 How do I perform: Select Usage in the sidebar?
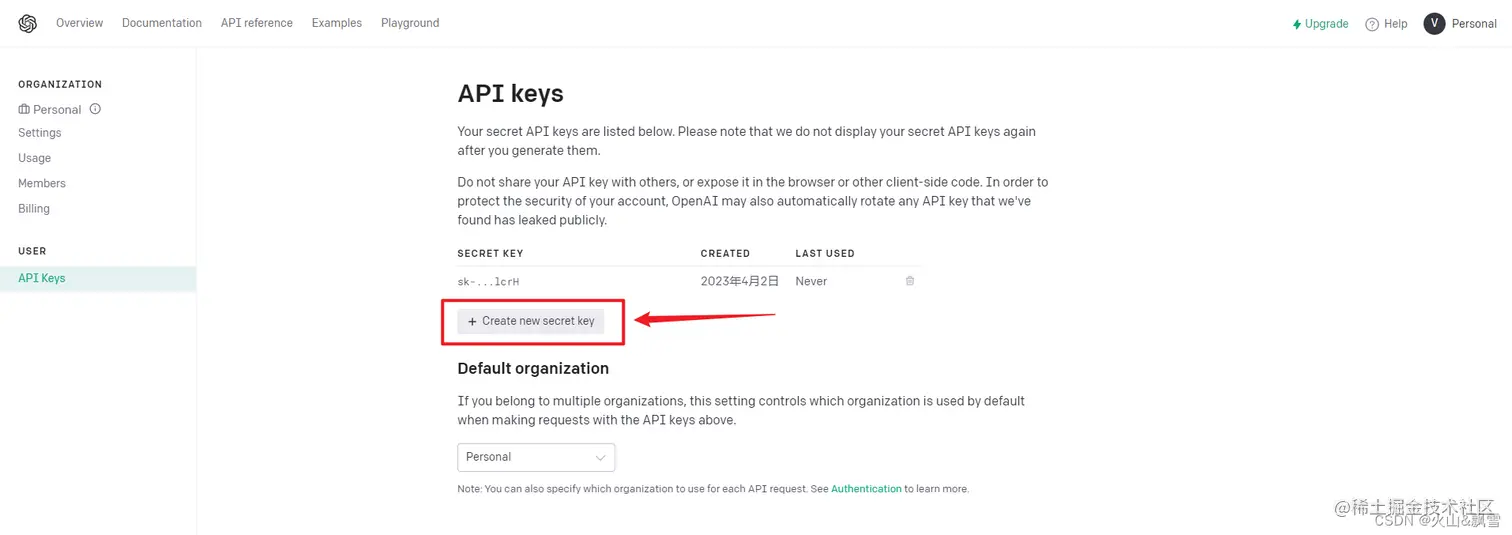34,158
